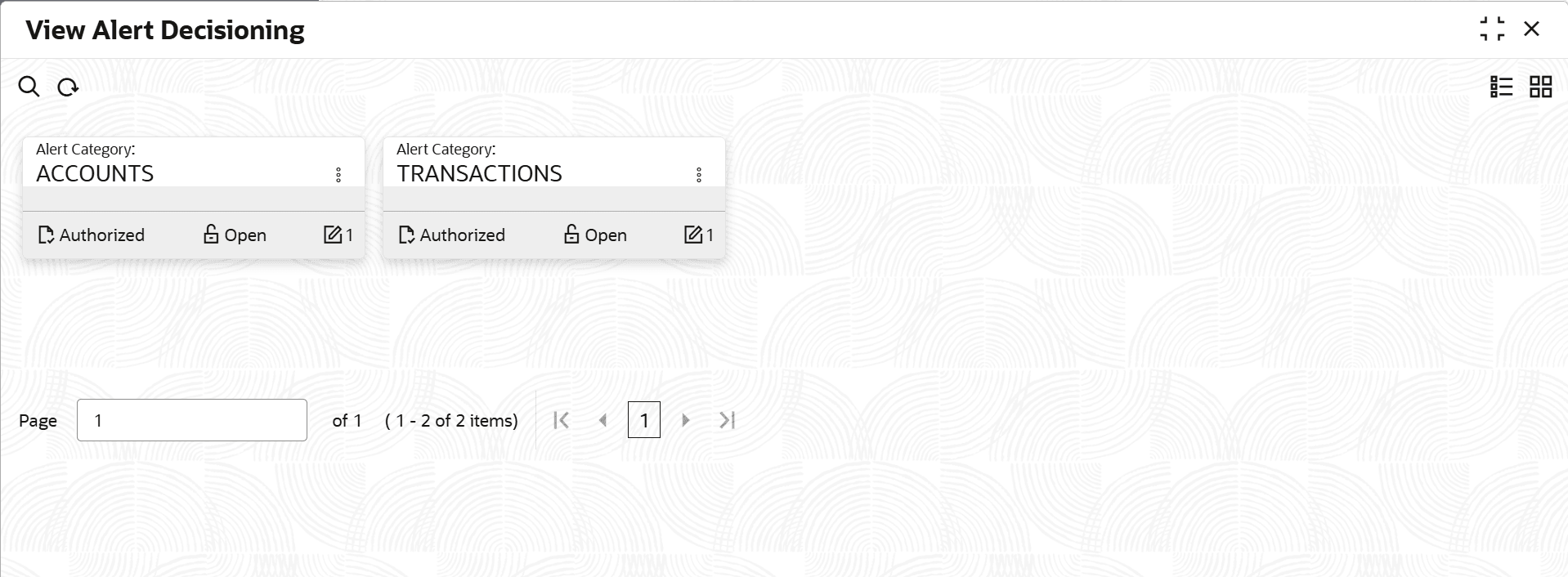Image resolution: width=1568 pixels, height=577 pixels.
Task: Open TRANSACTIONS card options menu
Action: pyautogui.click(x=699, y=175)
